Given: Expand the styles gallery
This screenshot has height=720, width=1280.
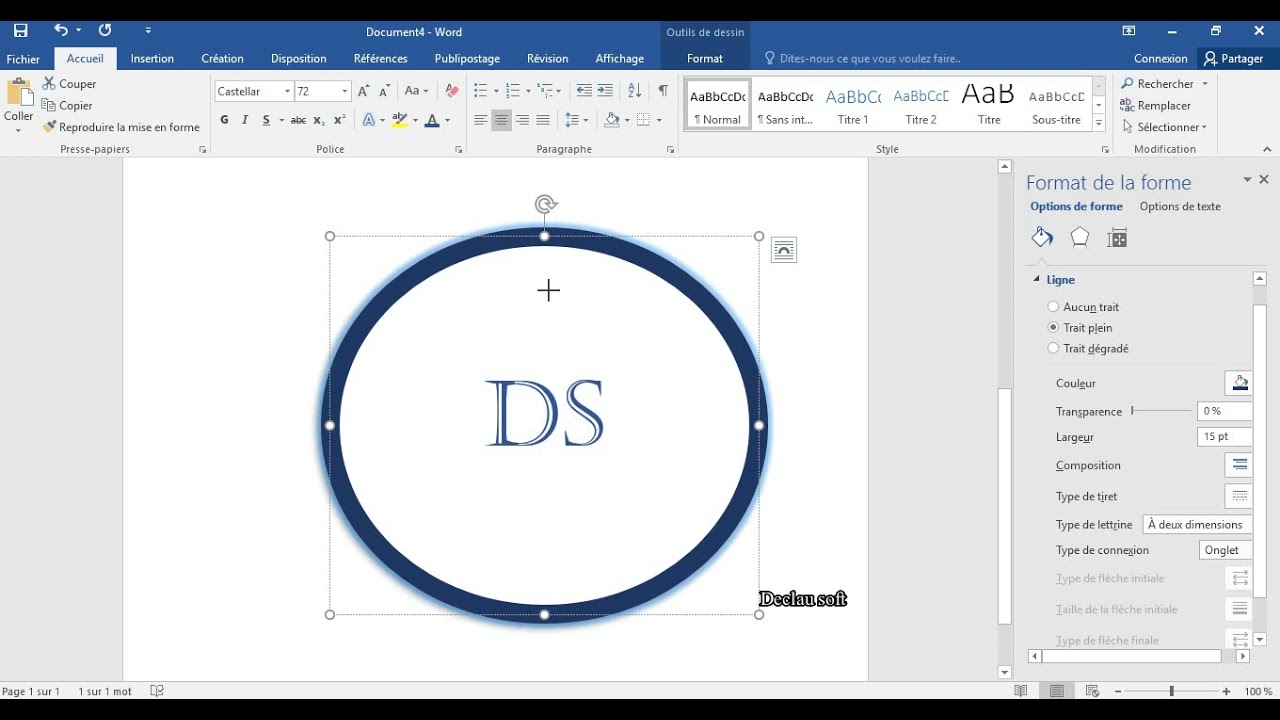Looking at the screenshot, I should point(1099,124).
